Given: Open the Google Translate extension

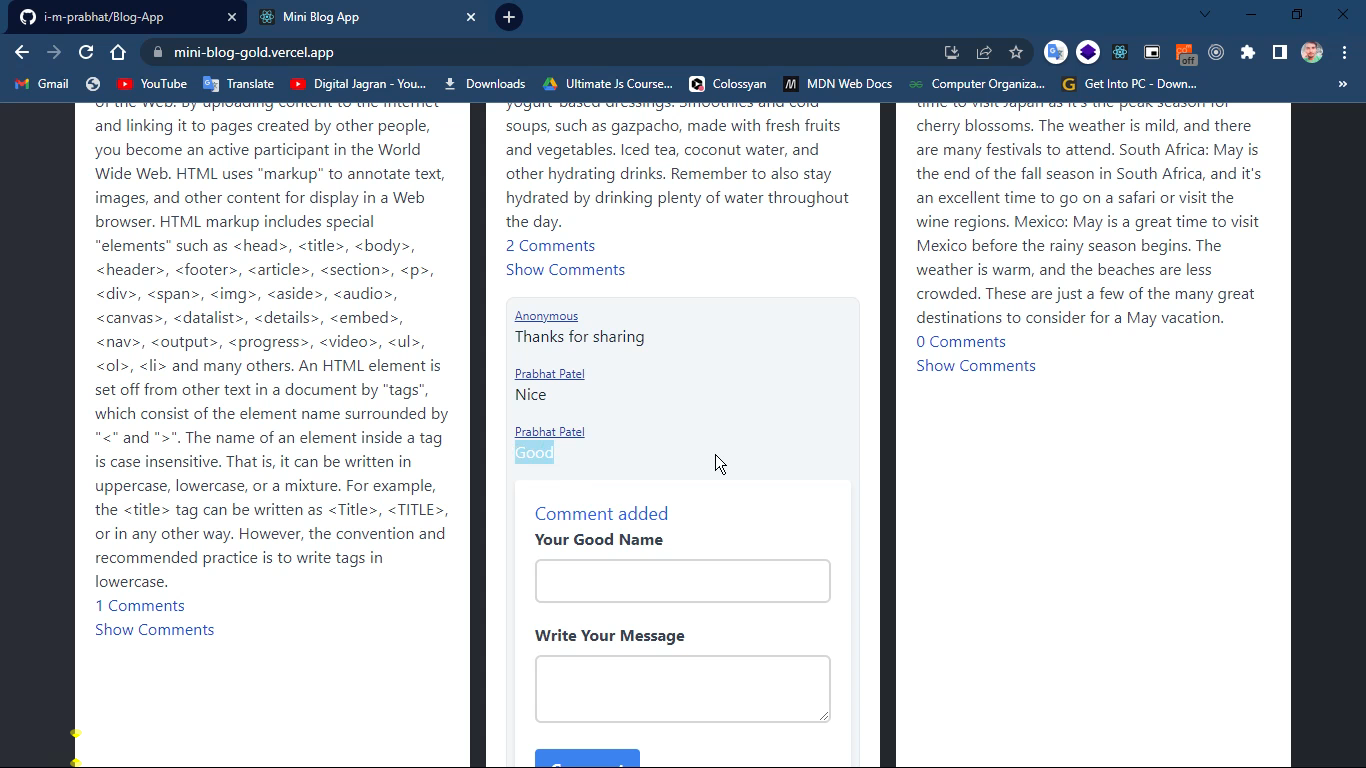Looking at the screenshot, I should pyautogui.click(x=1055, y=51).
